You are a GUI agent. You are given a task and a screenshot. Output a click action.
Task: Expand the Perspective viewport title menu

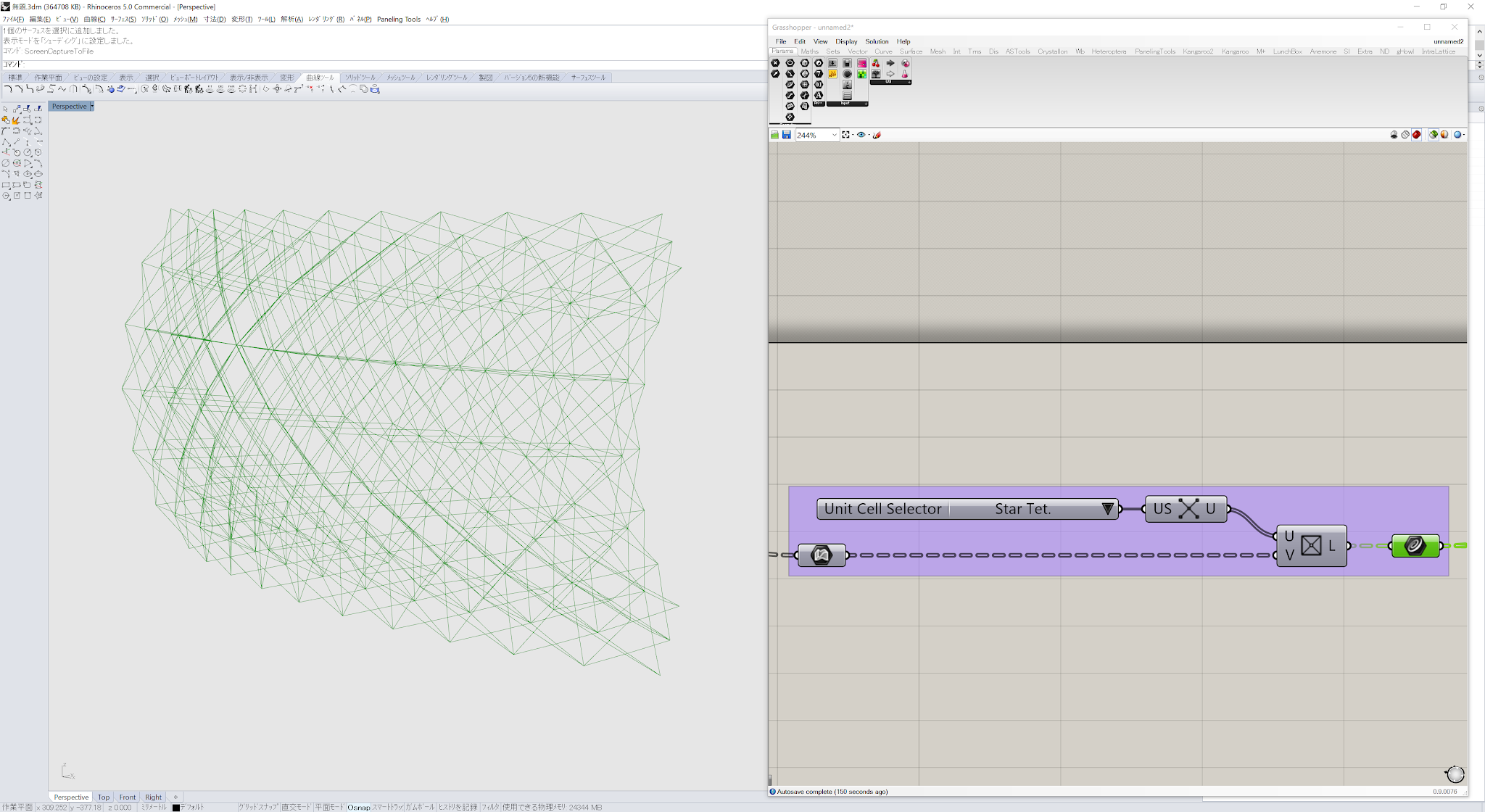(92, 107)
